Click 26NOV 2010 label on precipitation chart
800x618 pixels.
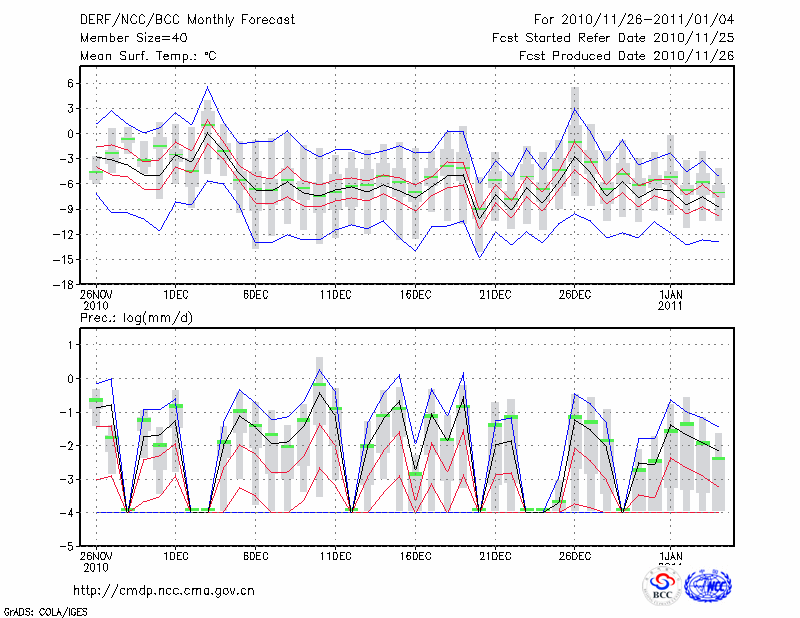[97, 561]
